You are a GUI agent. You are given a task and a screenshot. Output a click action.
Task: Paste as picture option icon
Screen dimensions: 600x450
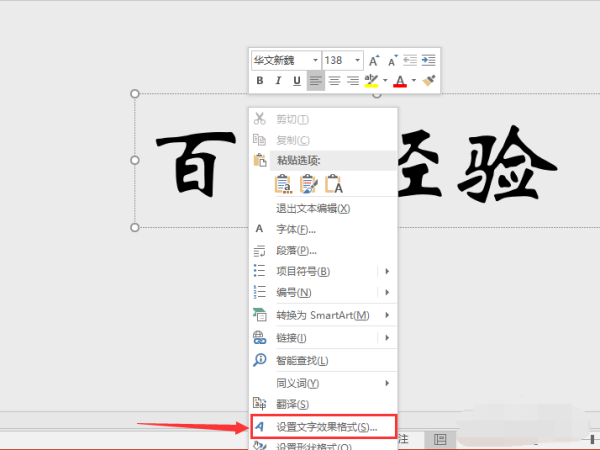[x=309, y=183]
